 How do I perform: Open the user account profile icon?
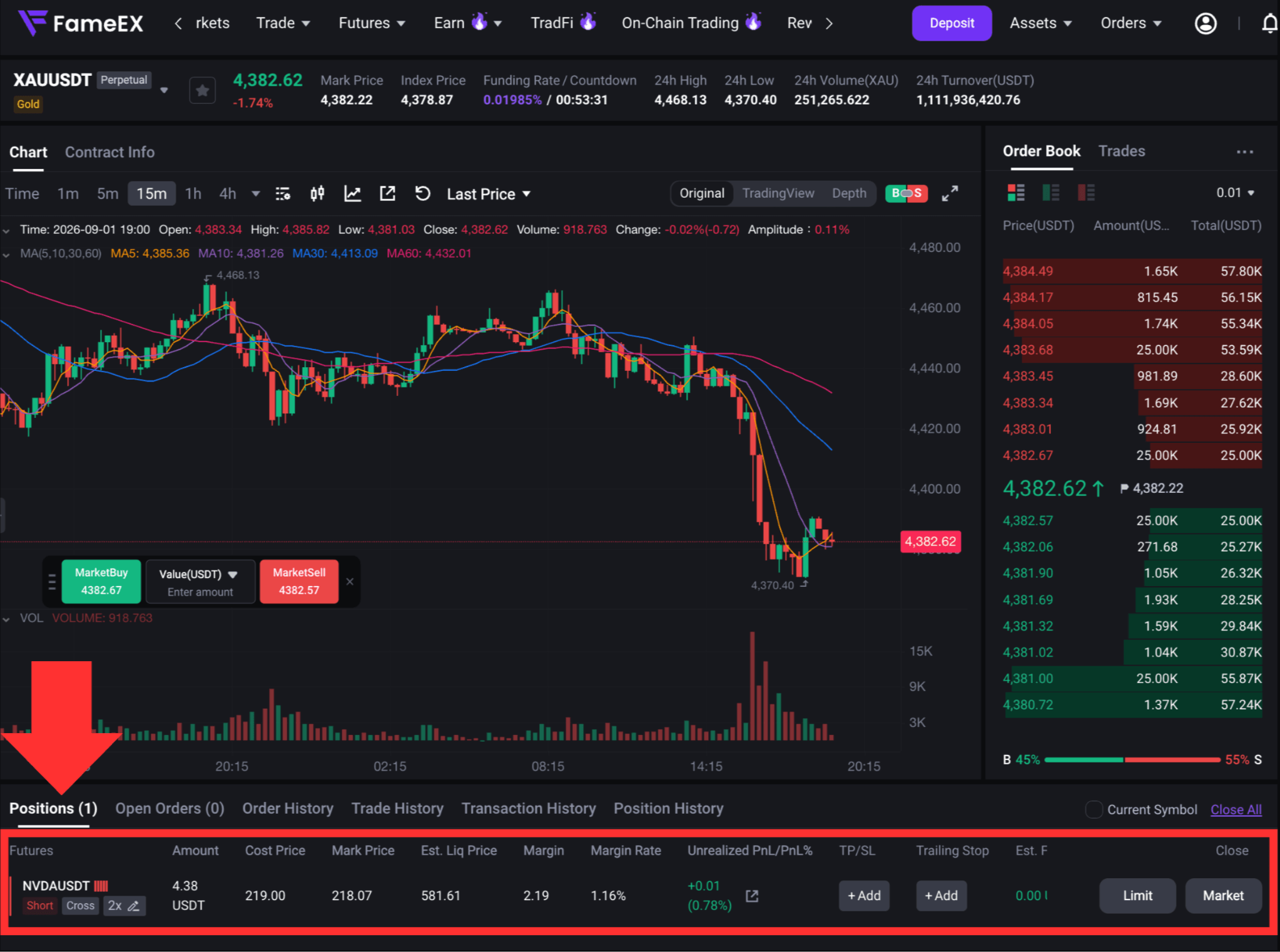pos(1206,23)
